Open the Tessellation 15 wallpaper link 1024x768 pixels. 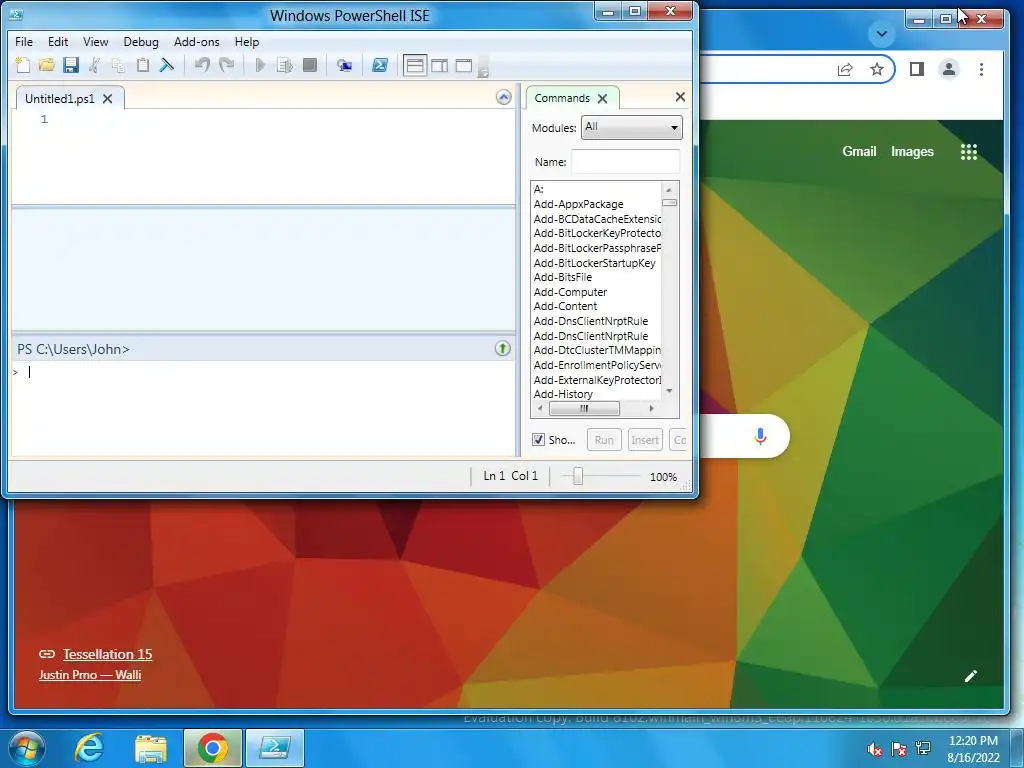107,654
